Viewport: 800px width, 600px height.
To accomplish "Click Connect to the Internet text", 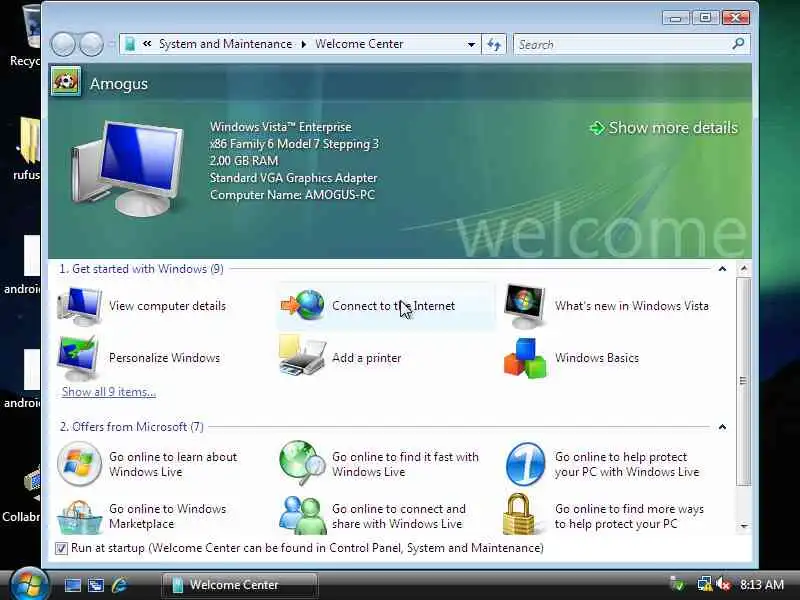I will point(393,306).
